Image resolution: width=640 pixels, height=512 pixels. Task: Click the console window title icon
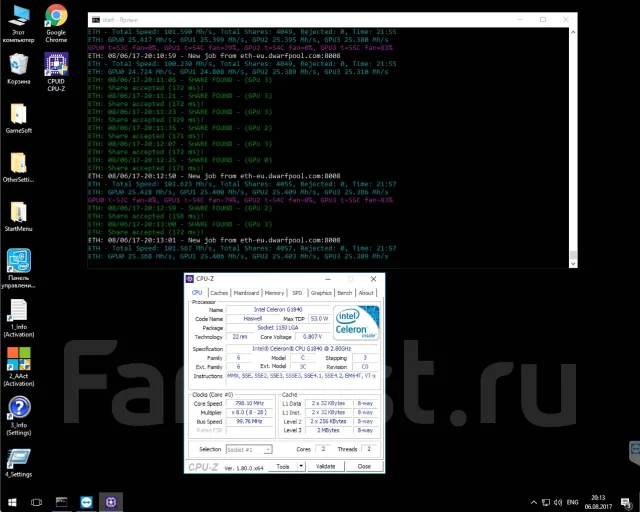point(96,20)
